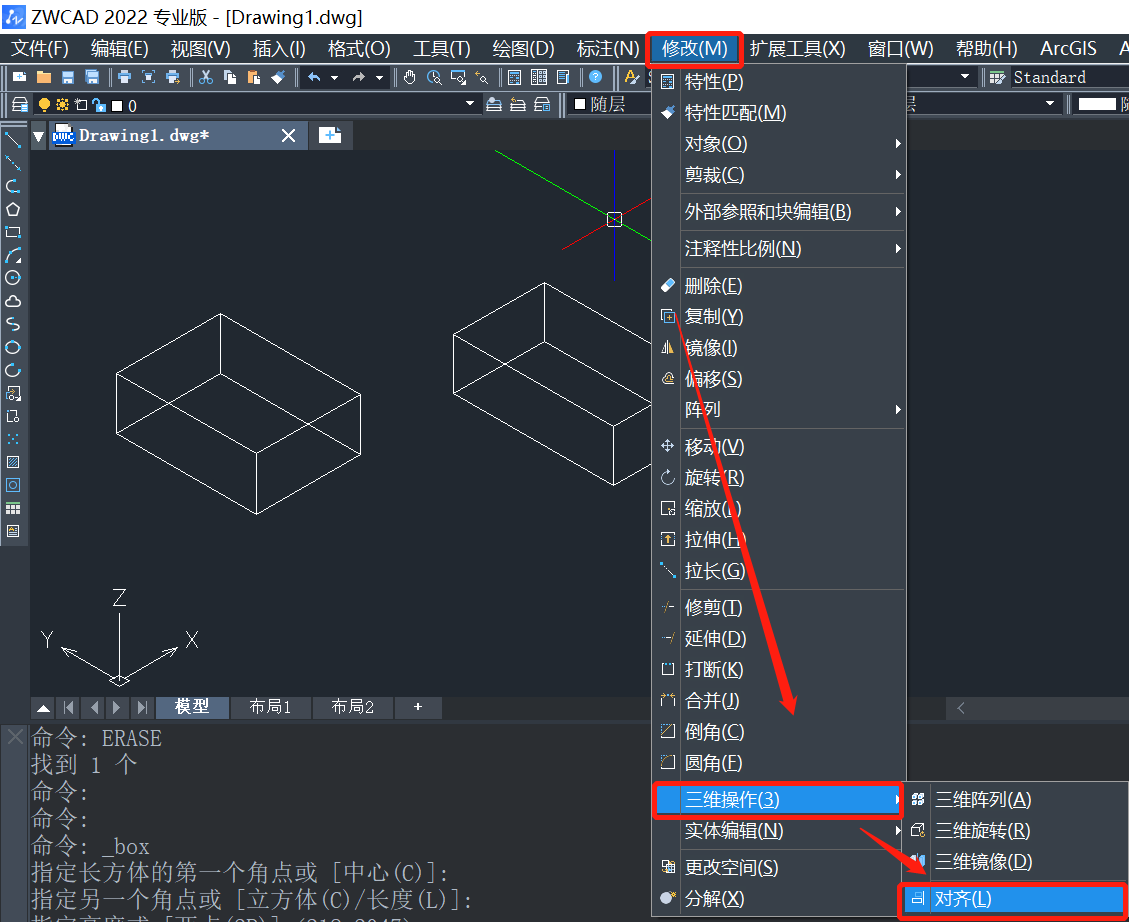
Task: Open Layer Properties Manager icon
Action: (x=19, y=105)
